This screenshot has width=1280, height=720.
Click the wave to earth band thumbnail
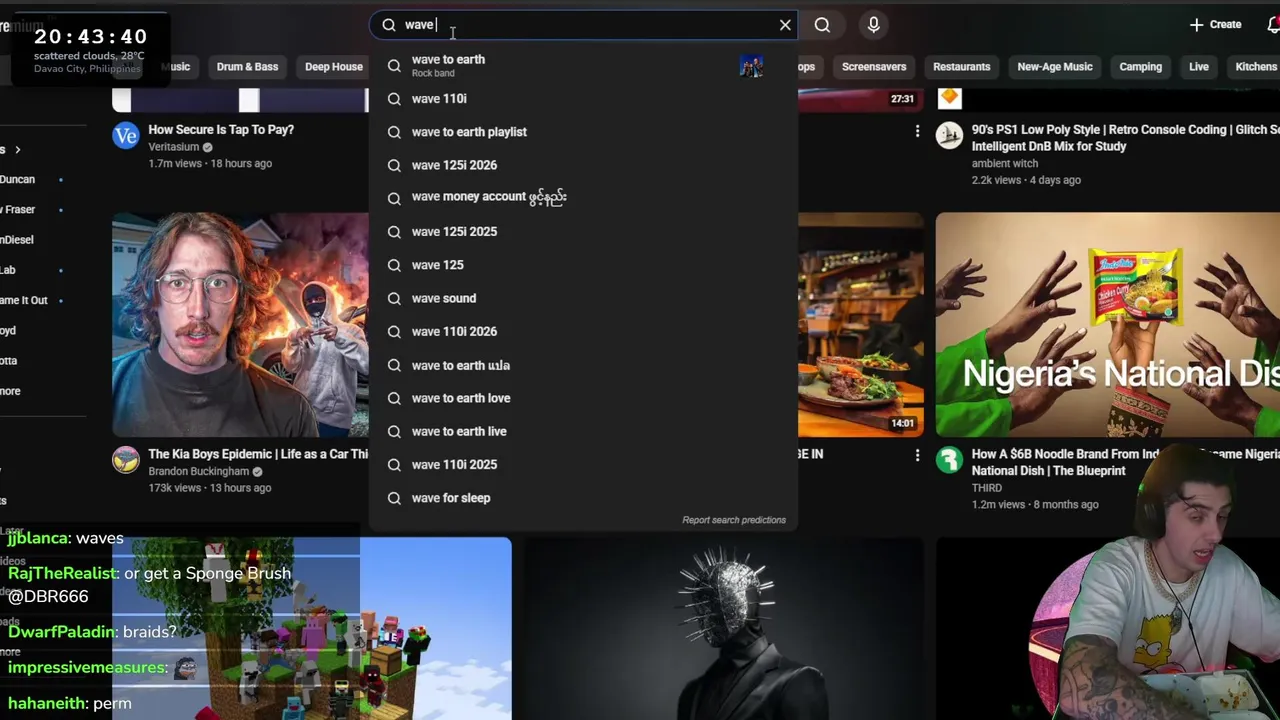751,66
